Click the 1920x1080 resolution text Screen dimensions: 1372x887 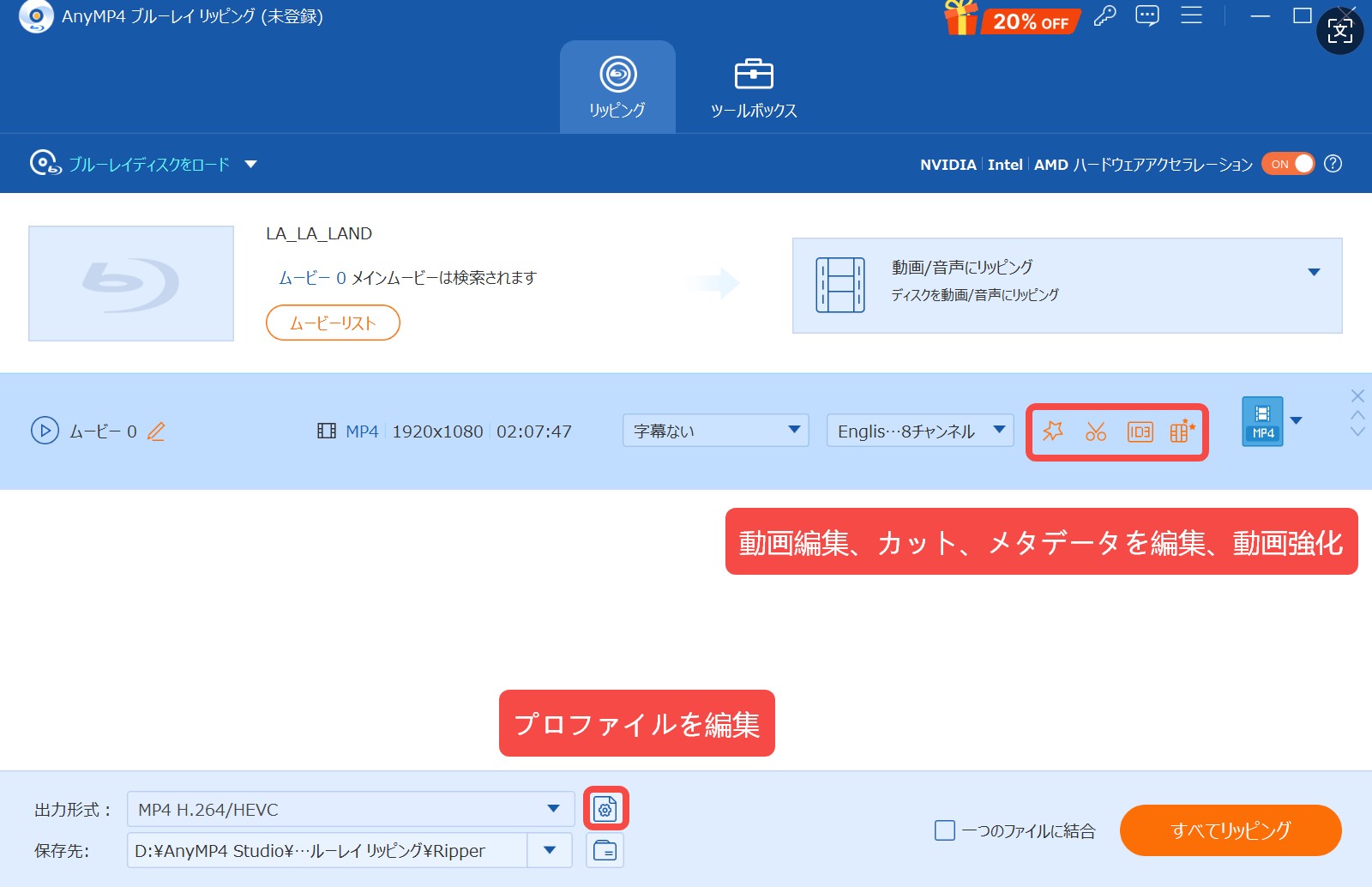point(437,431)
